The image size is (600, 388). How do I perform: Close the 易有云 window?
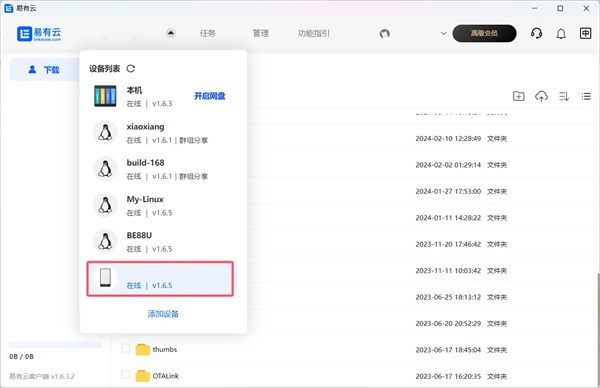[x=586, y=8]
